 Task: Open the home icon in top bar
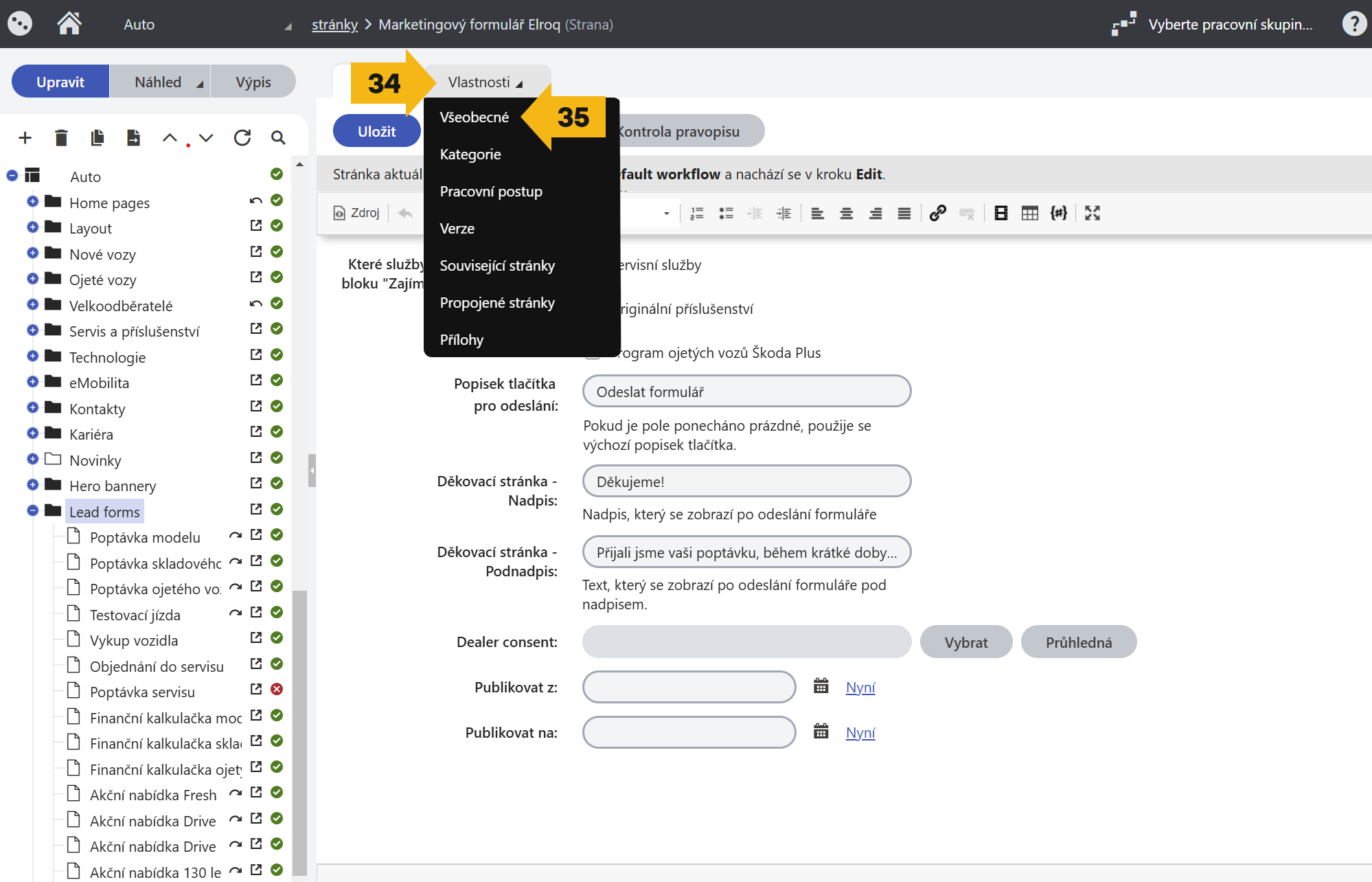point(69,24)
